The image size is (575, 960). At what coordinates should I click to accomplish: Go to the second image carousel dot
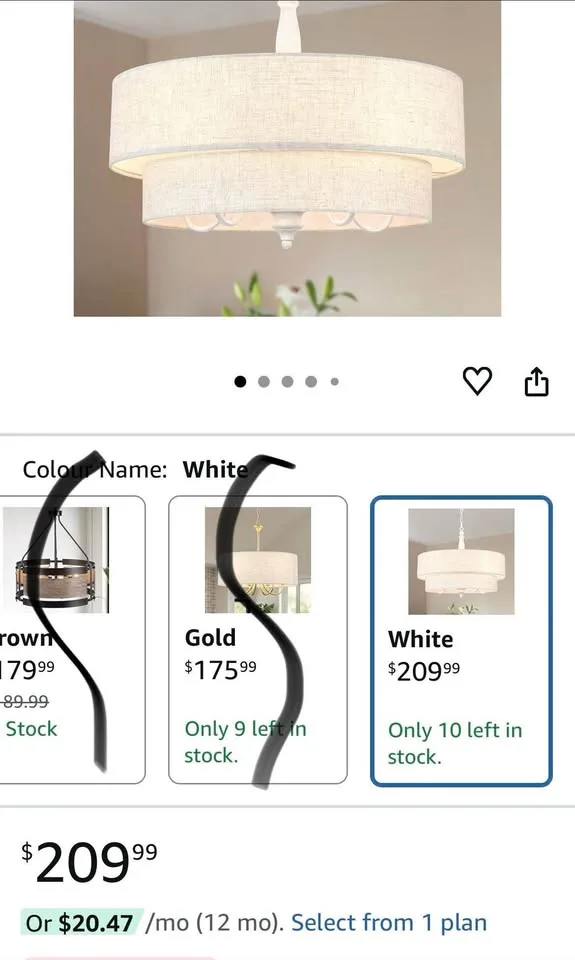(x=264, y=381)
